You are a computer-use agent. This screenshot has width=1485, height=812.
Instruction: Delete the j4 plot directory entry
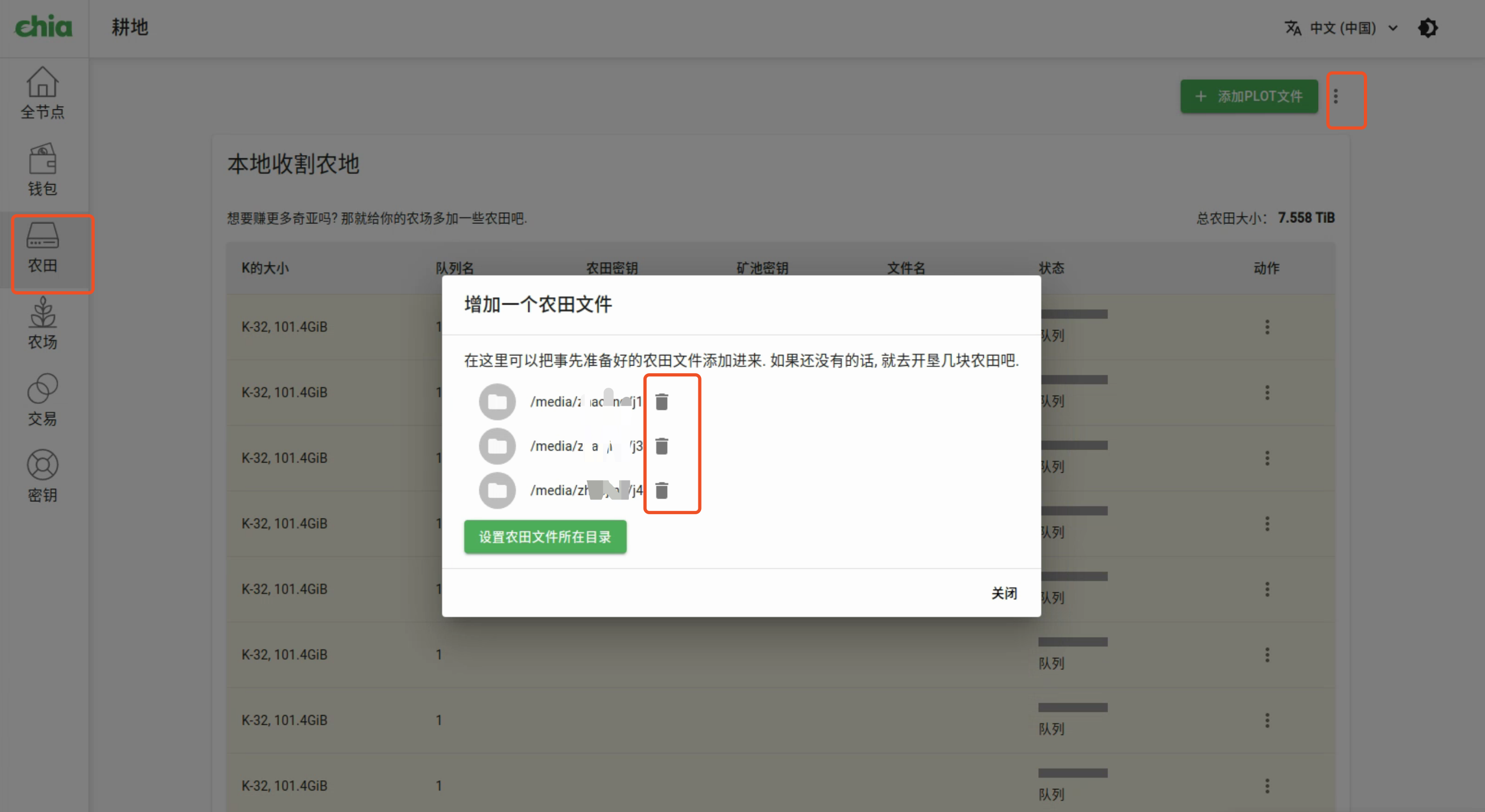click(662, 491)
